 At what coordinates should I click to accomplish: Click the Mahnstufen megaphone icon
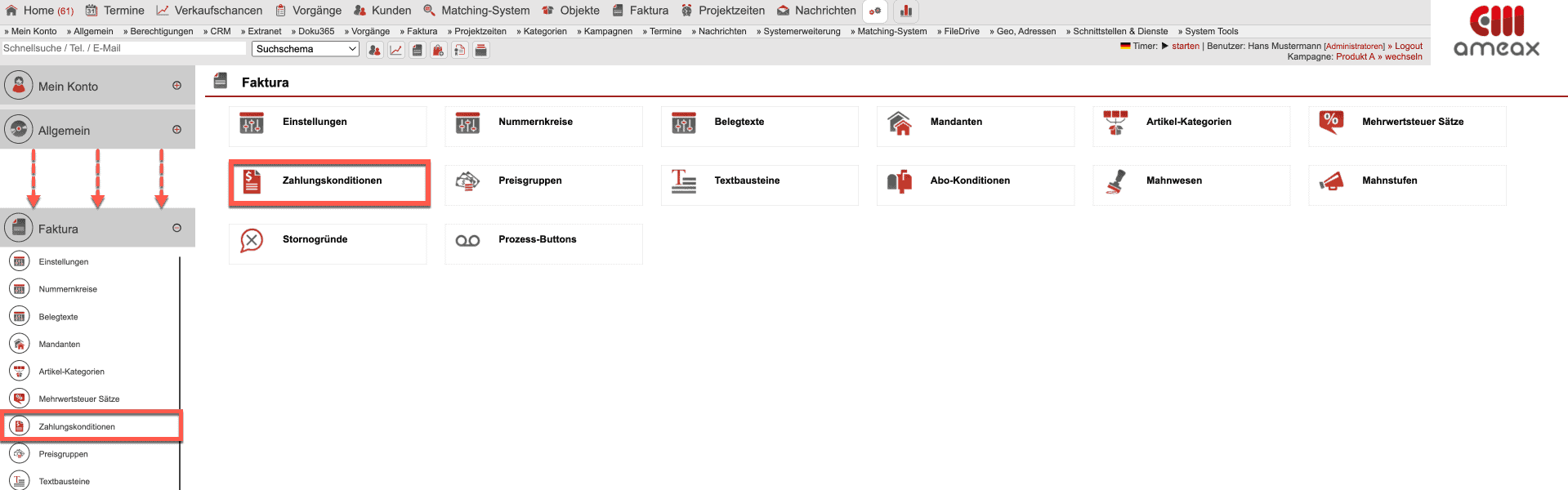pos(1331,181)
